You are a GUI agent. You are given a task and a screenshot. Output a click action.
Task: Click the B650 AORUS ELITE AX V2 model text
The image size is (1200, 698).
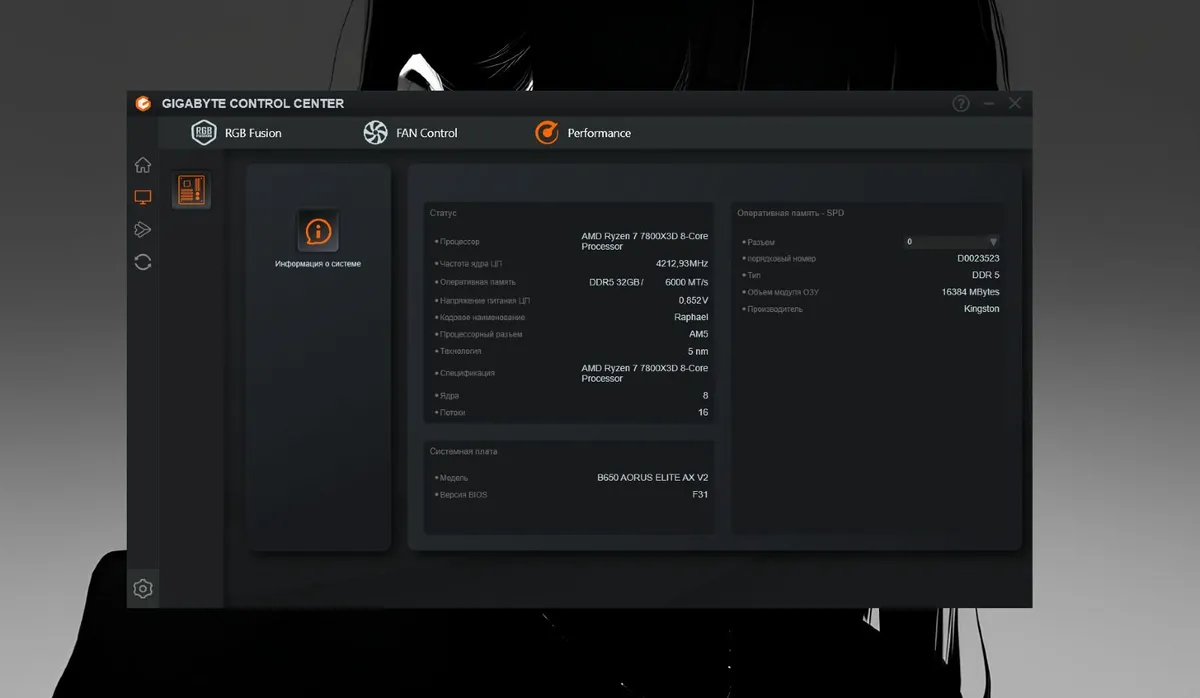click(652, 478)
